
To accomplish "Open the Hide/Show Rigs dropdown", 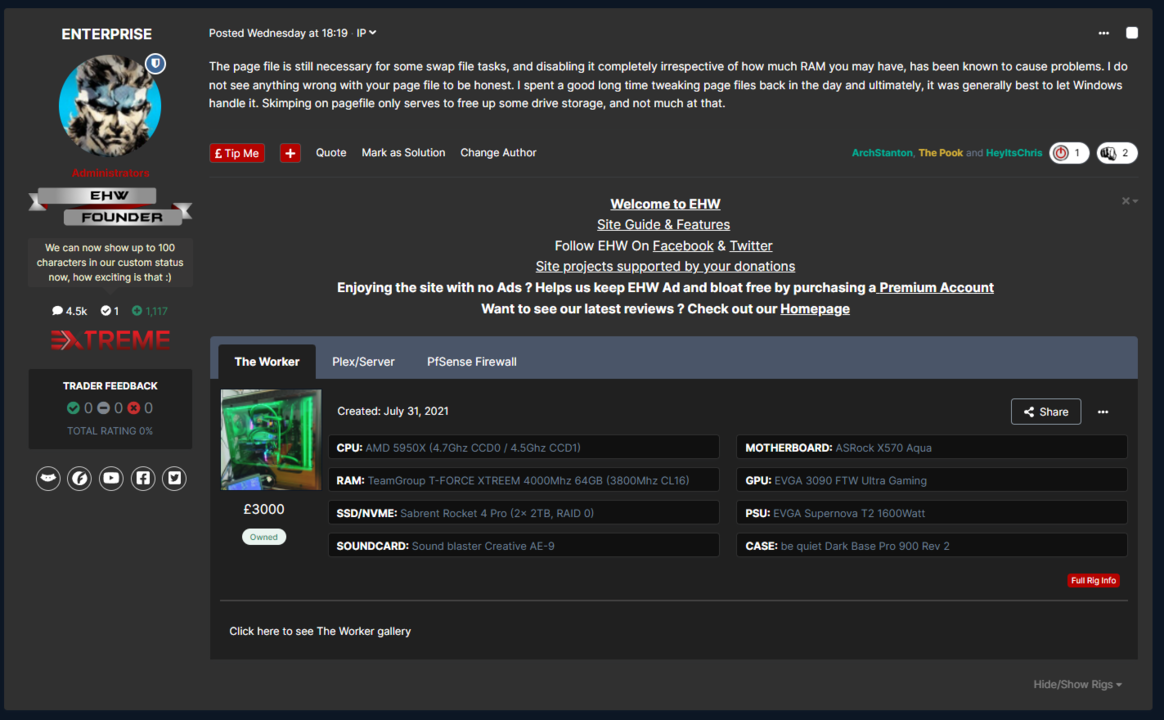I will click(1077, 684).
